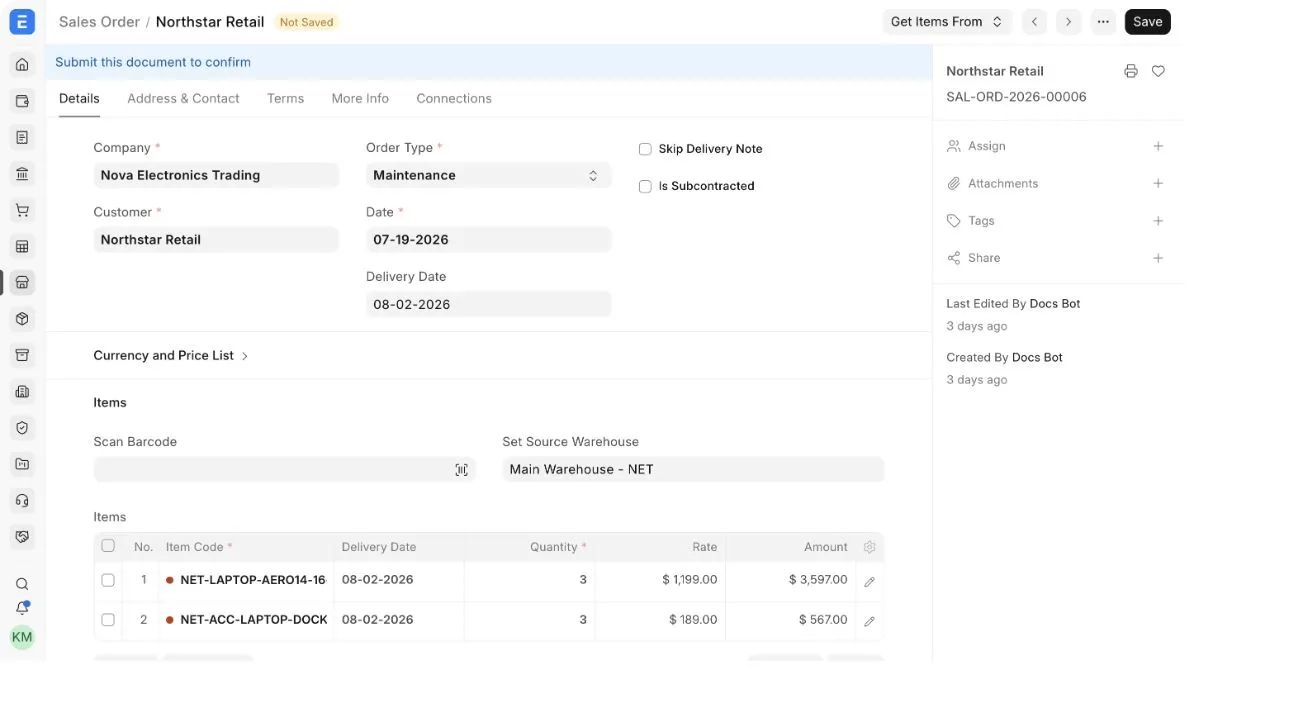Click the shield quality icon in sidebar
This screenshot has height=727, width=1303.
tap(22, 428)
